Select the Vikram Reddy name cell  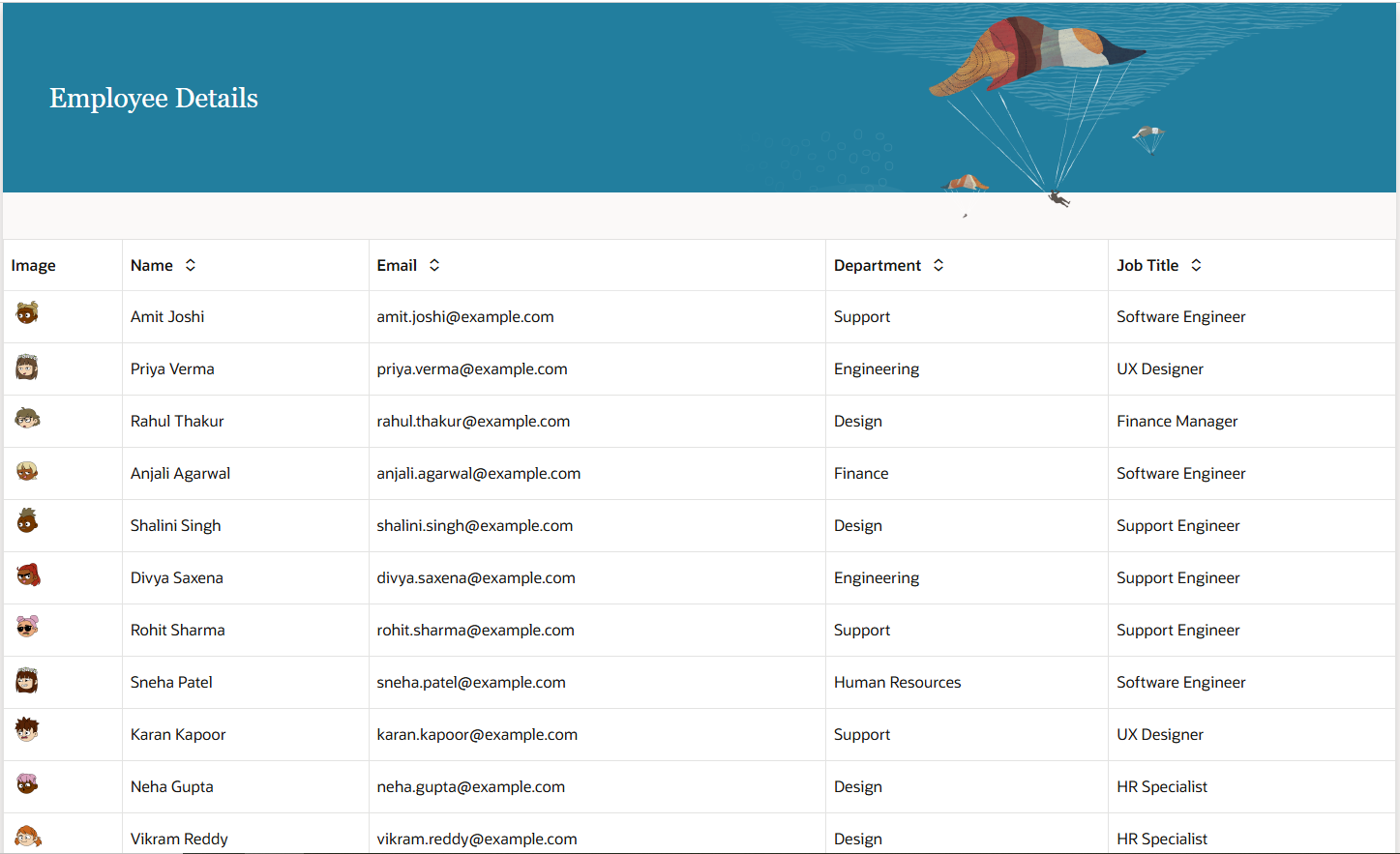[179, 839]
